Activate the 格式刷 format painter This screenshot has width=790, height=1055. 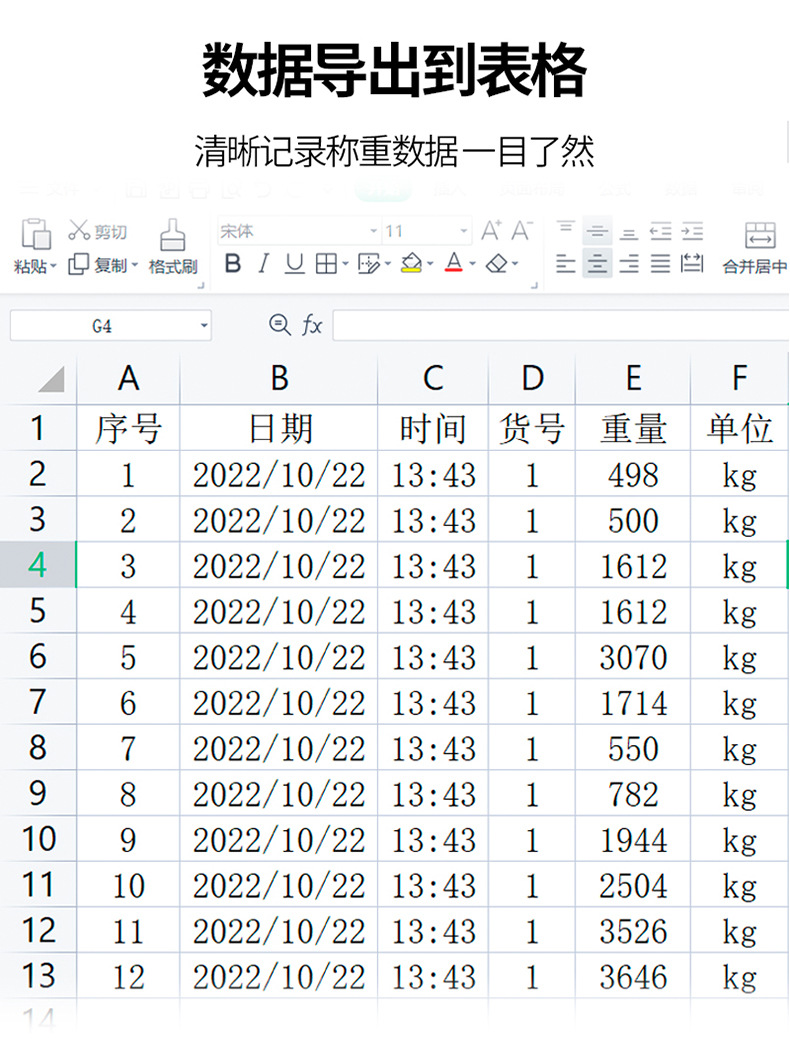pyautogui.click(x=173, y=246)
